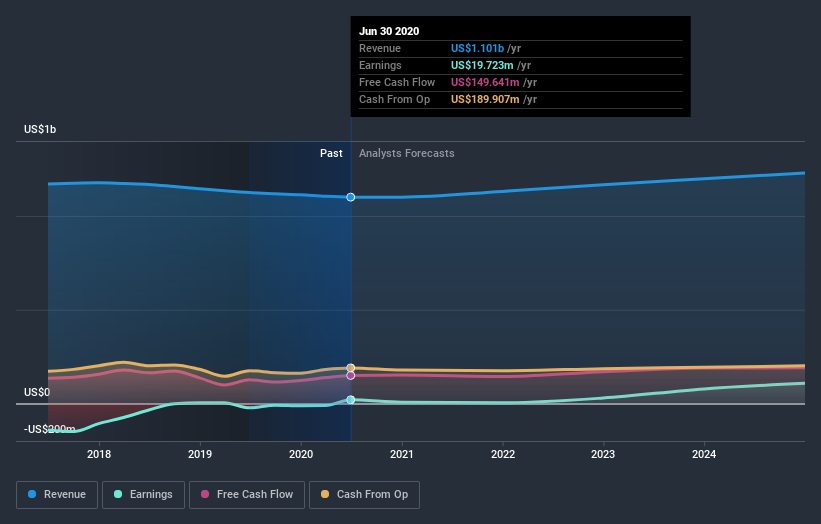Click the US$19.723m earnings value in tooltip
The image size is (821, 524).
(482, 65)
